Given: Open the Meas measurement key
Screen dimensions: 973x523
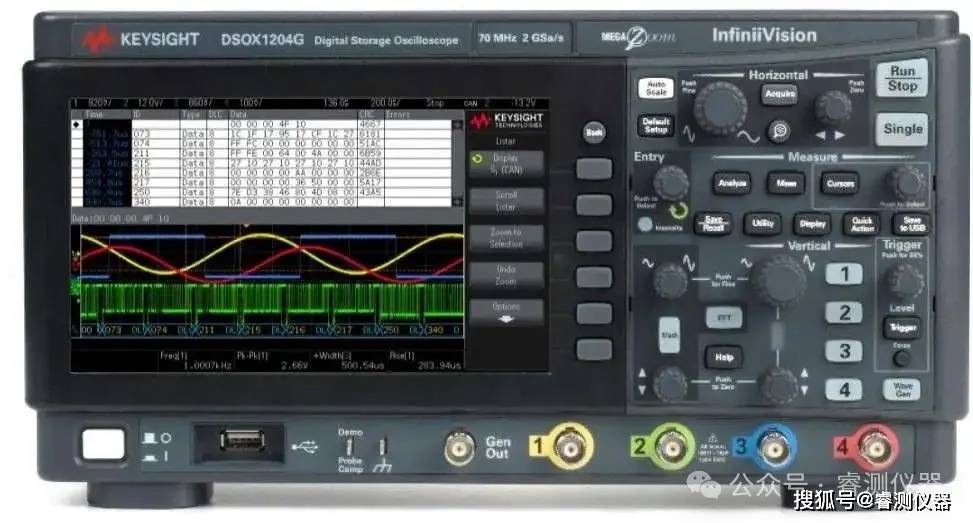Looking at the screenshot, I should 786,183.
